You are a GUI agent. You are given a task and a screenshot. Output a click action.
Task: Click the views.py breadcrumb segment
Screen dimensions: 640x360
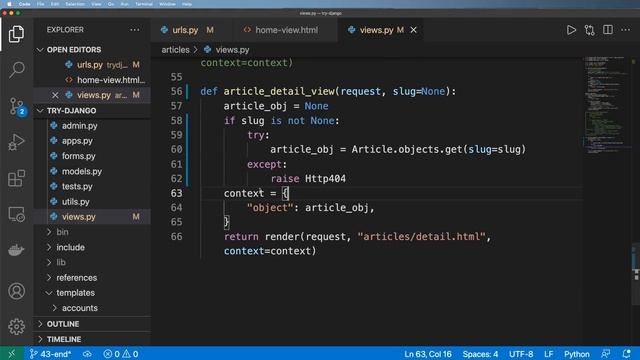pos(232,50)
